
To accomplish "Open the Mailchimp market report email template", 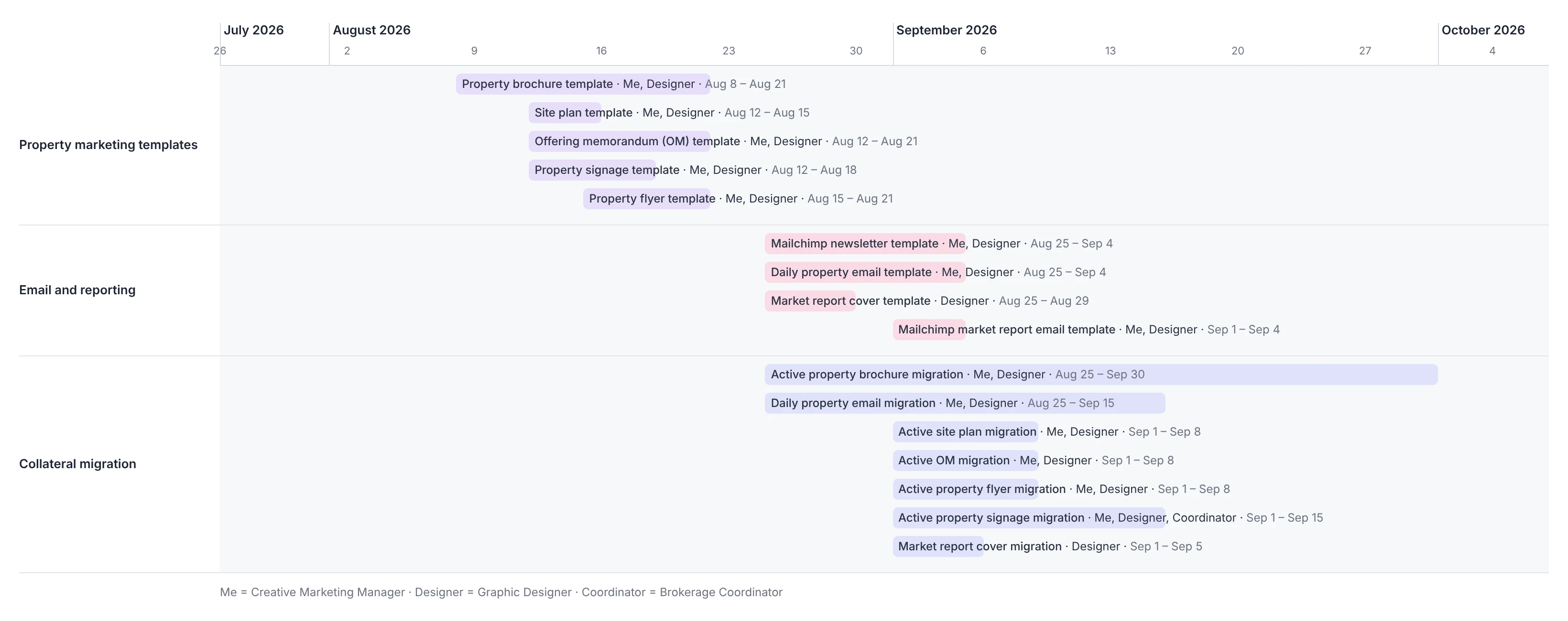I will click(x=929, y=329).
